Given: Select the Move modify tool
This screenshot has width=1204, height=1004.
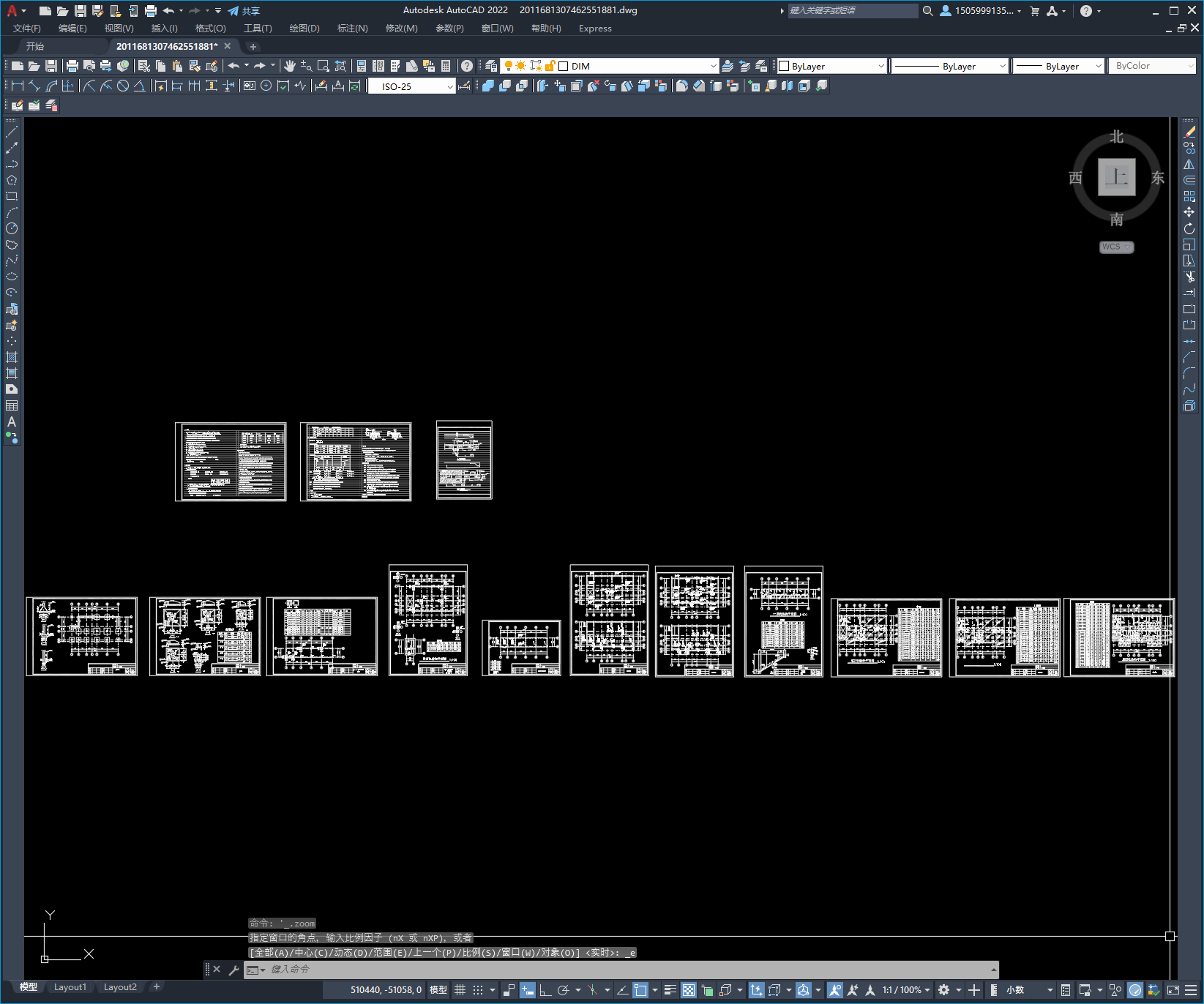Looking at the screenshot, I should click(1189, 212).
